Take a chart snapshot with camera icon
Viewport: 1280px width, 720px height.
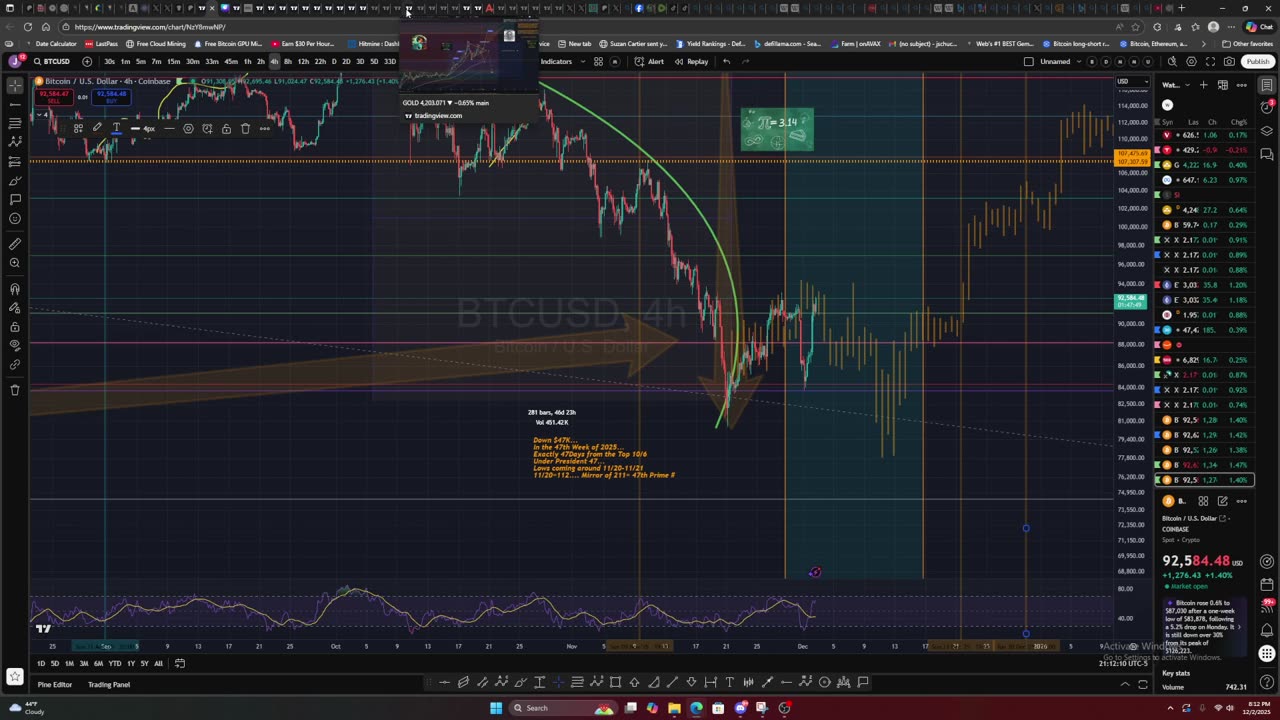(x=1229, y=62)
